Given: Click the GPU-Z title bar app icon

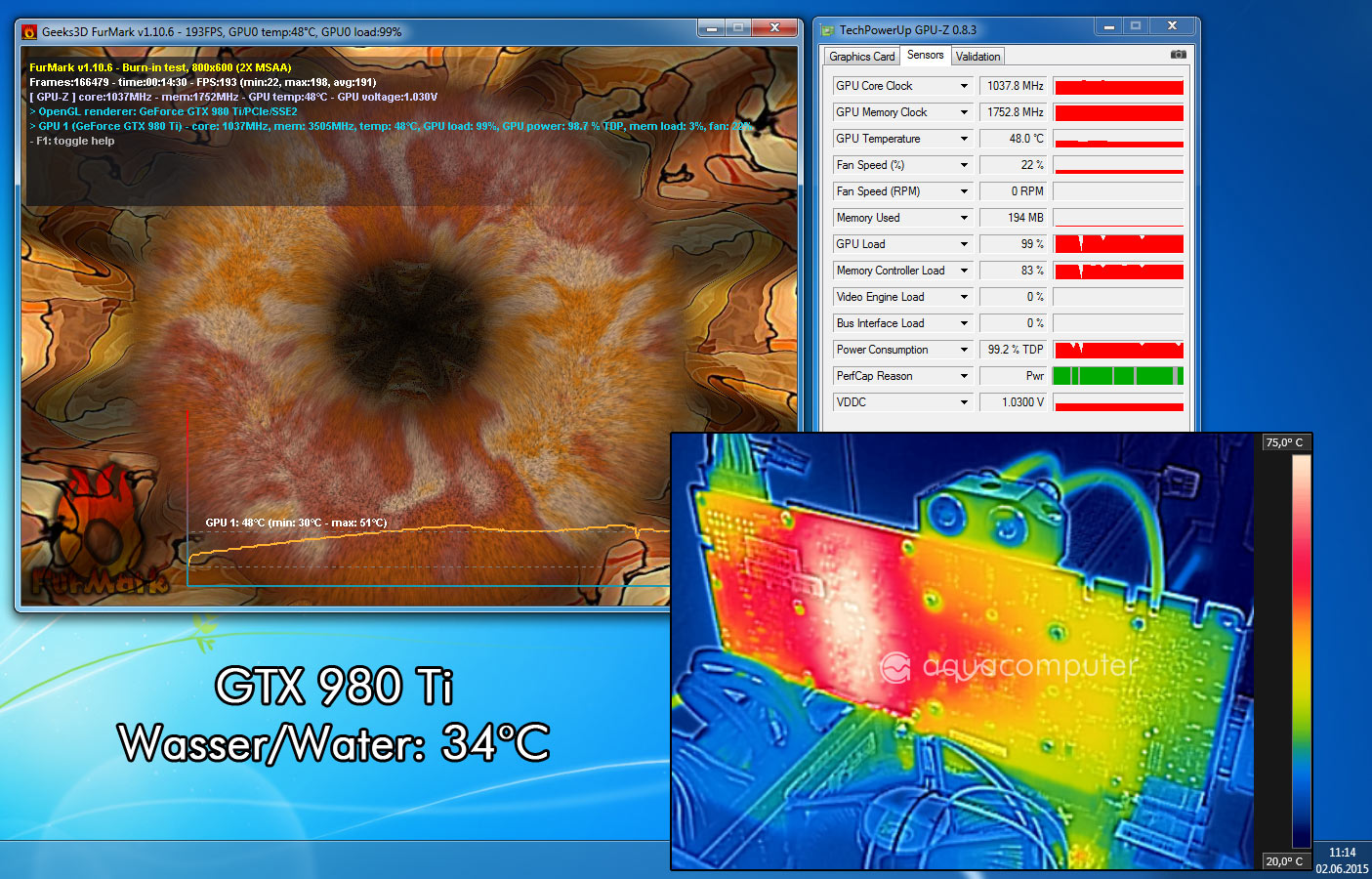Looking at the screenshot, I should 828,30.
